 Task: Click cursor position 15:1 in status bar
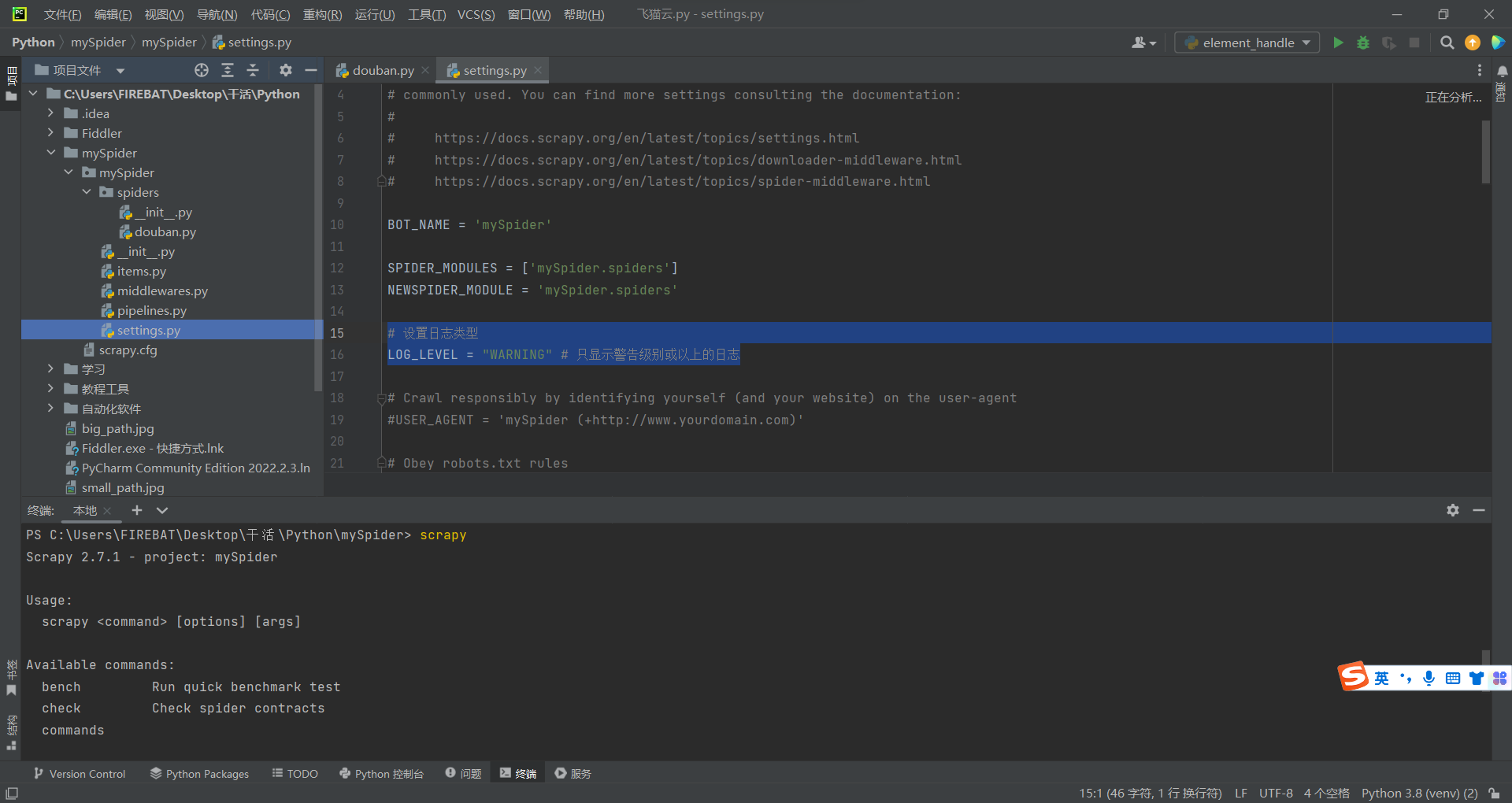click(x=1150, y=794)
